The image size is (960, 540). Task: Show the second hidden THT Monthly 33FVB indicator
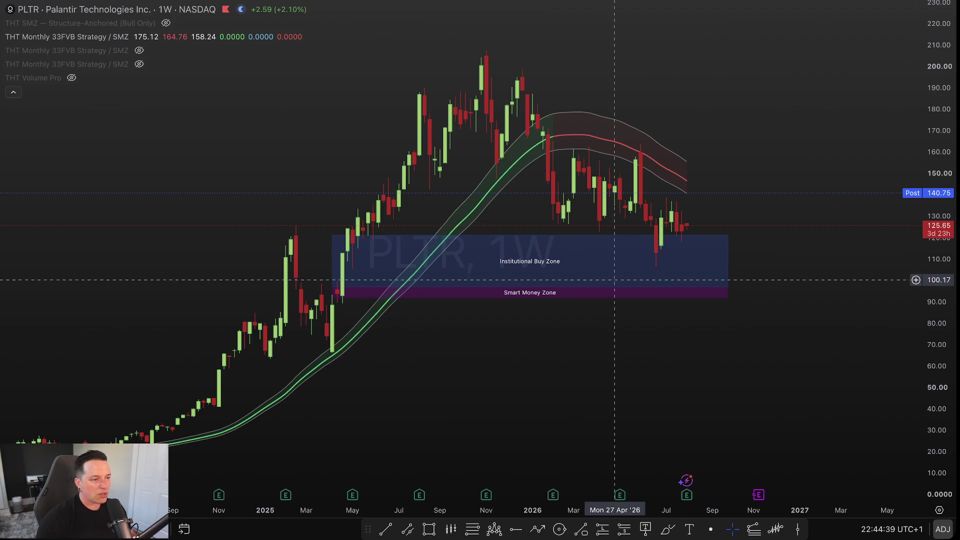pos(139,64)
